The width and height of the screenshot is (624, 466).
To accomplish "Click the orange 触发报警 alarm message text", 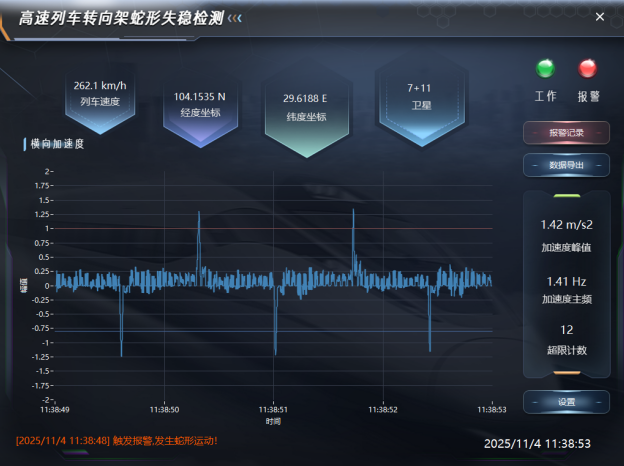I will [116, 440].
